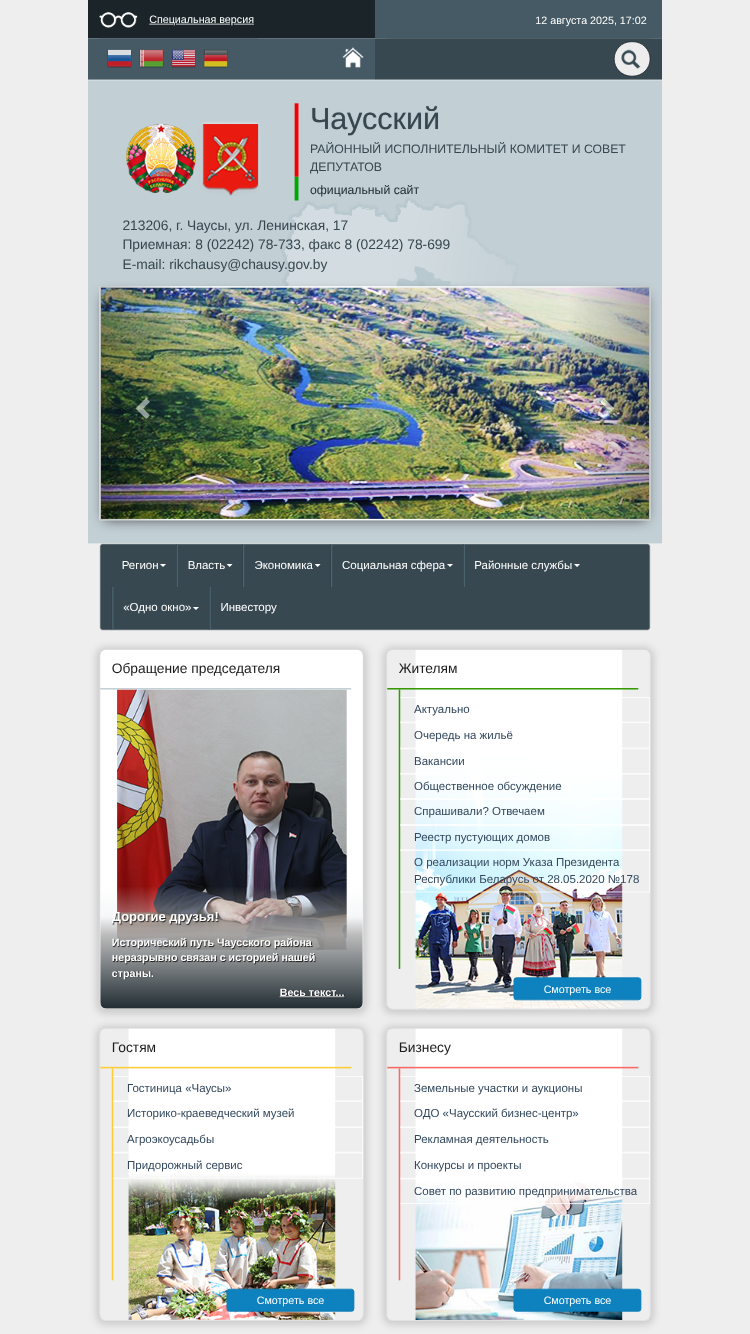
Task: Click Смотреть все in Бизнесу block
Action: (577, 1300)
